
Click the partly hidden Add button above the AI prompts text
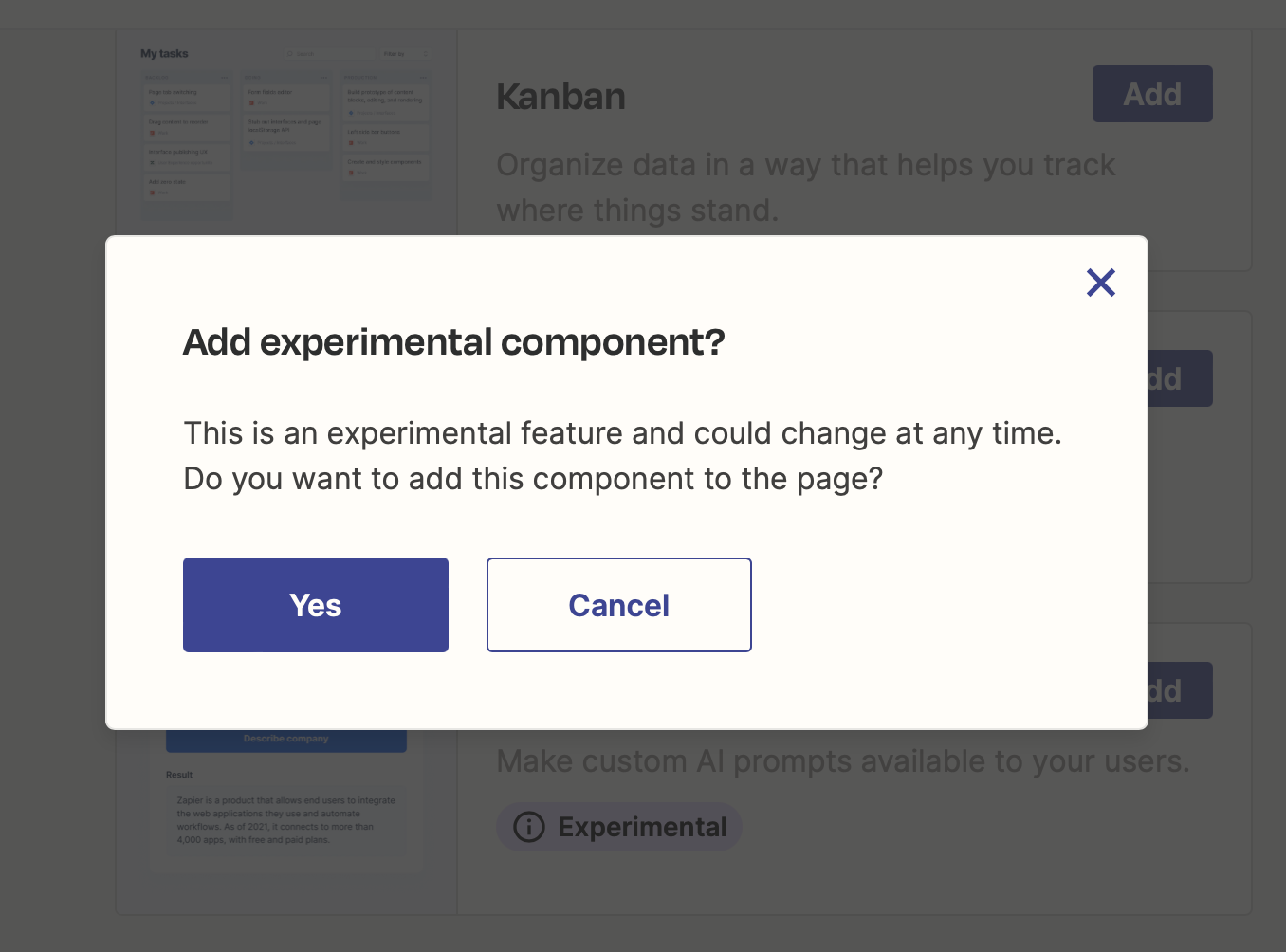[1180, 690]
